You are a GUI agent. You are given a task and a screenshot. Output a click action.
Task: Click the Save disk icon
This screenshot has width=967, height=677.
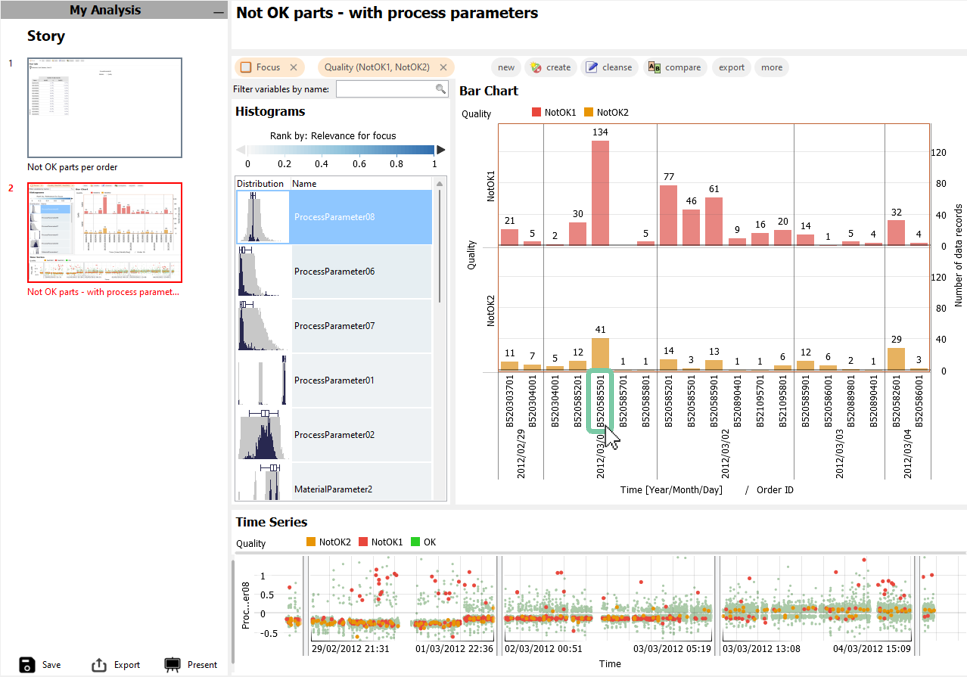(27, 664)
